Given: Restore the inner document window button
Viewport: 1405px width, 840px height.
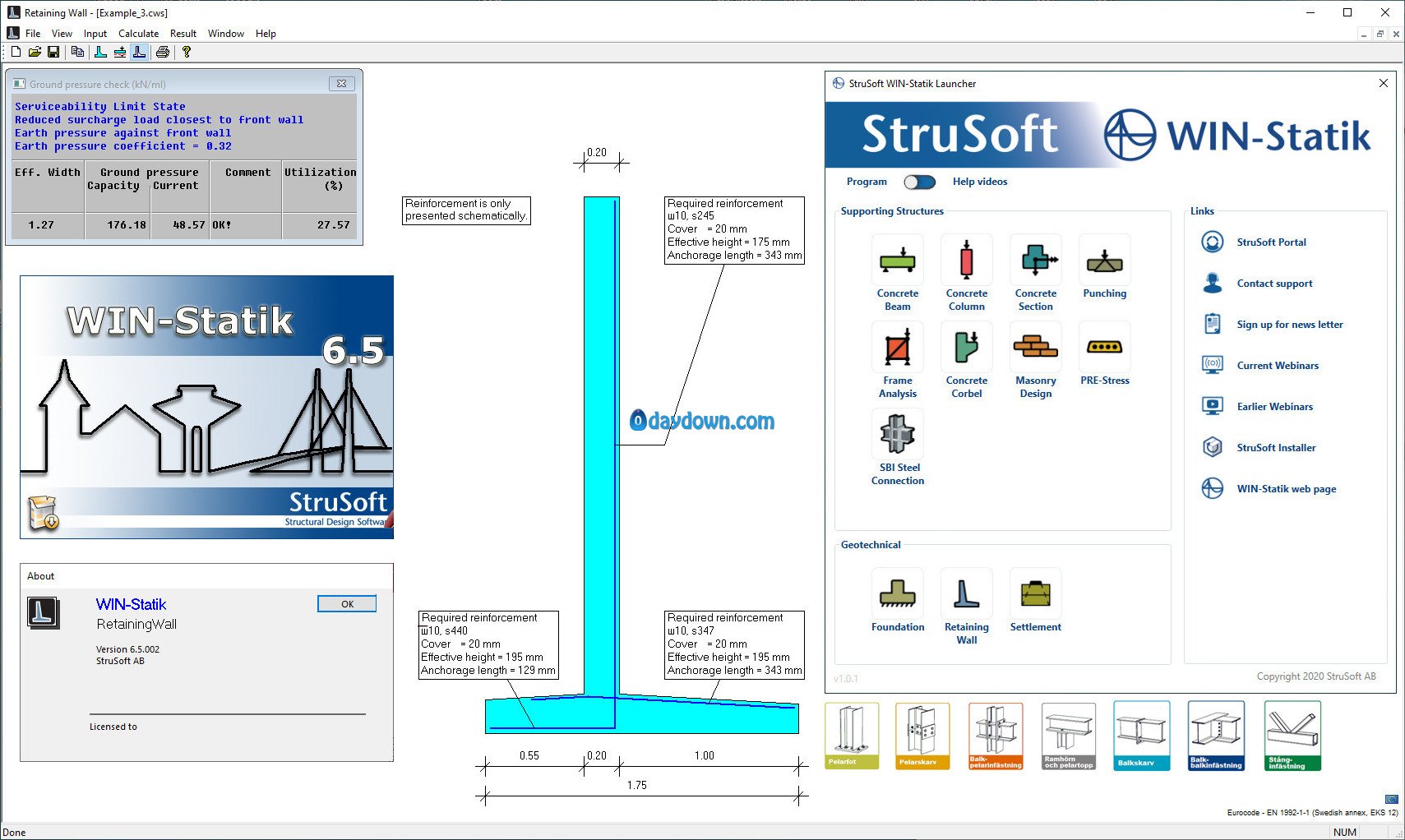Looking at the screenshot, I should (x=1380, y=34).
